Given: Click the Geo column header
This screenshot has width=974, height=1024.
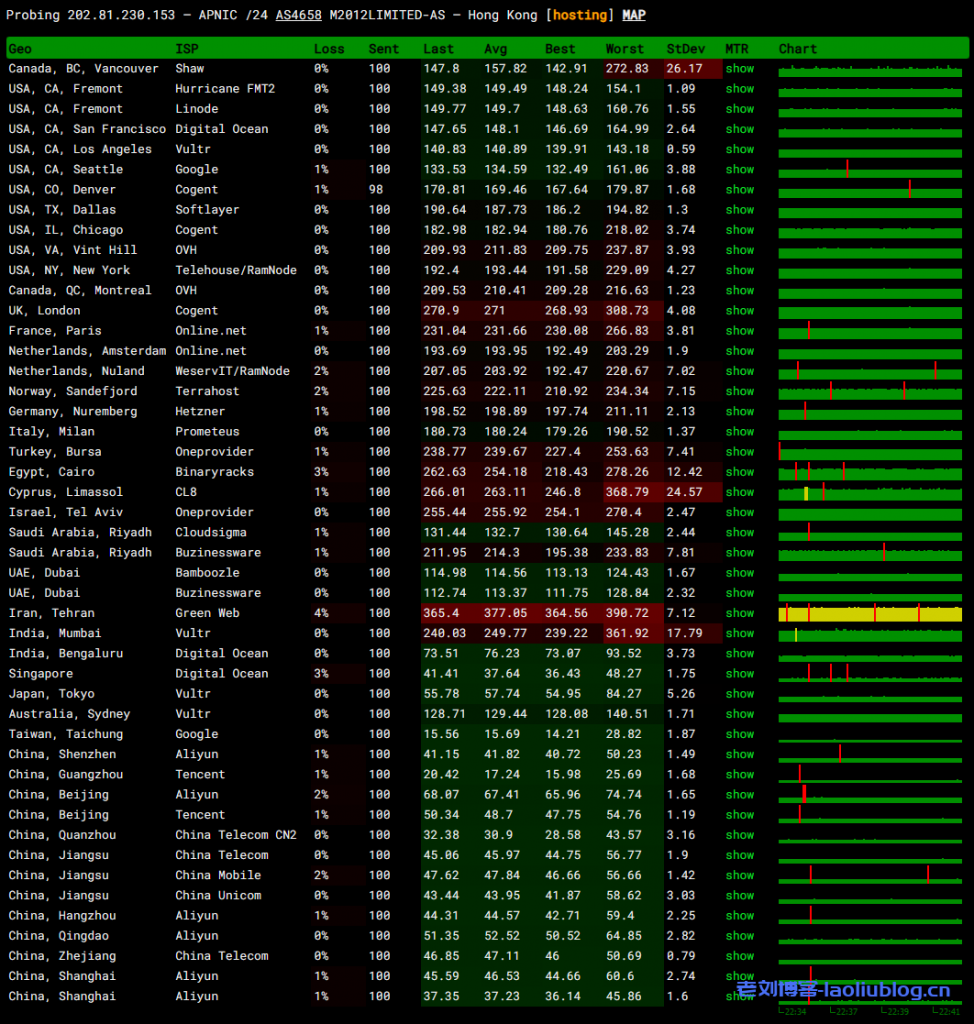Looking at the screenshot, I should [20, 49].
